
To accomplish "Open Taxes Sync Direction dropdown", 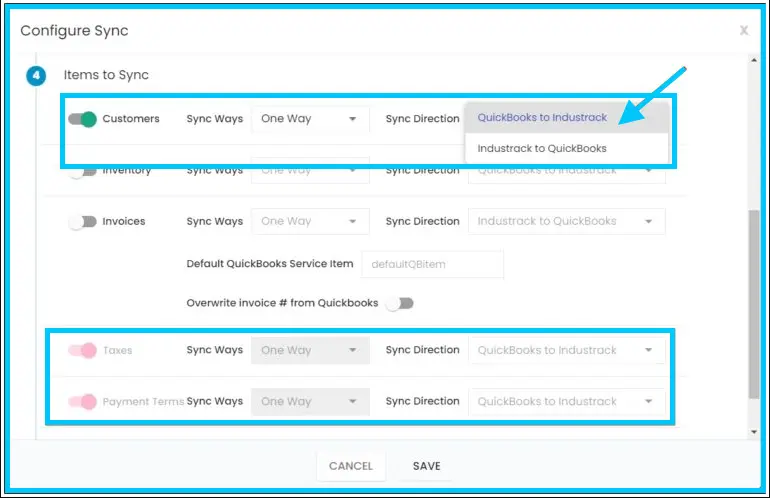I will 567,350.
